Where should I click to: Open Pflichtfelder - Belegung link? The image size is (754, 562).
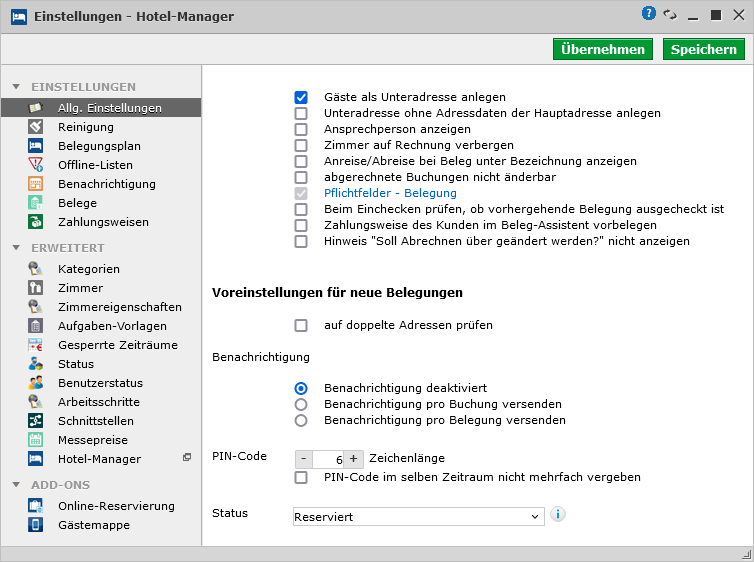pos(390,193)
